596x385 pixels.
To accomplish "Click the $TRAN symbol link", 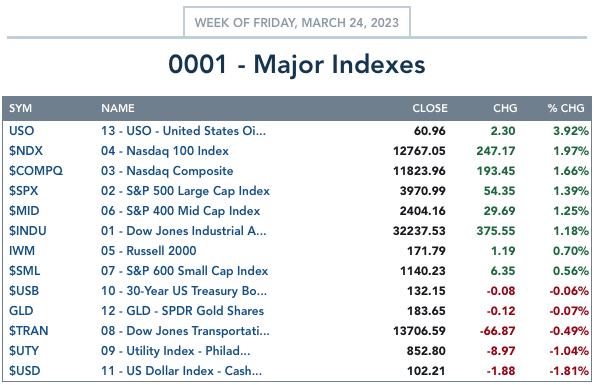I will [x=29, y=331].
